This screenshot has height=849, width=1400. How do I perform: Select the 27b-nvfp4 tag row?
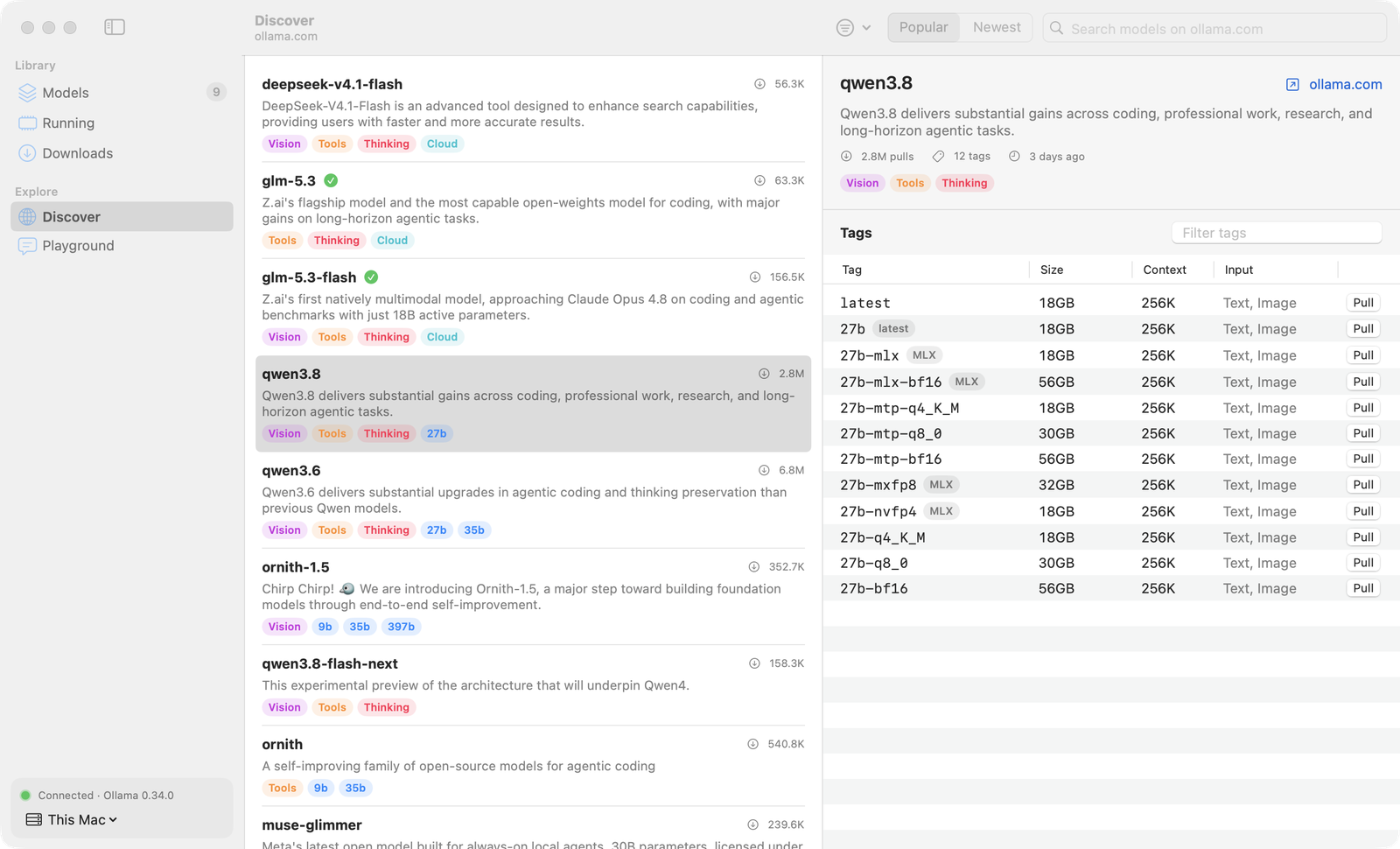[x=1111, y=511]
